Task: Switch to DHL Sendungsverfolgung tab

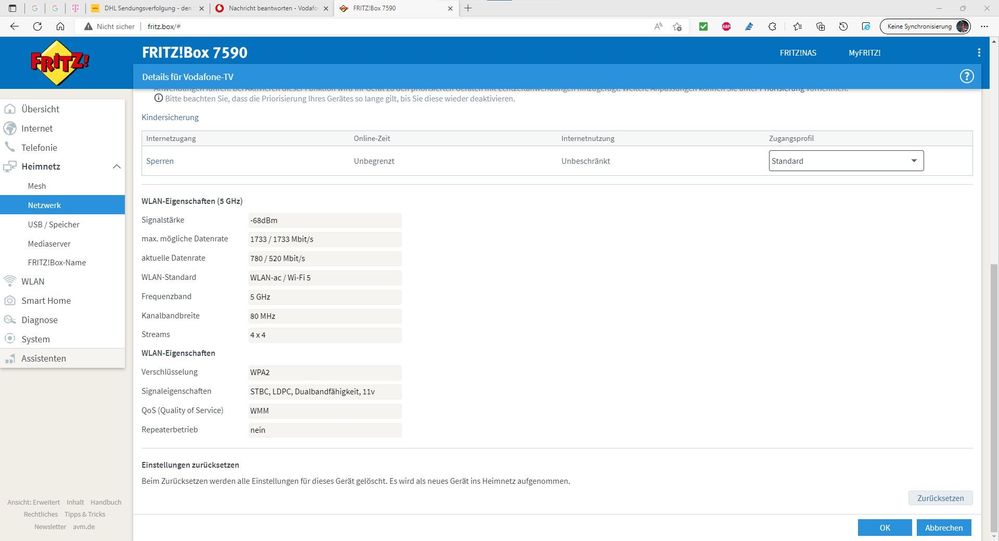Action: click(x=148, y=8)
